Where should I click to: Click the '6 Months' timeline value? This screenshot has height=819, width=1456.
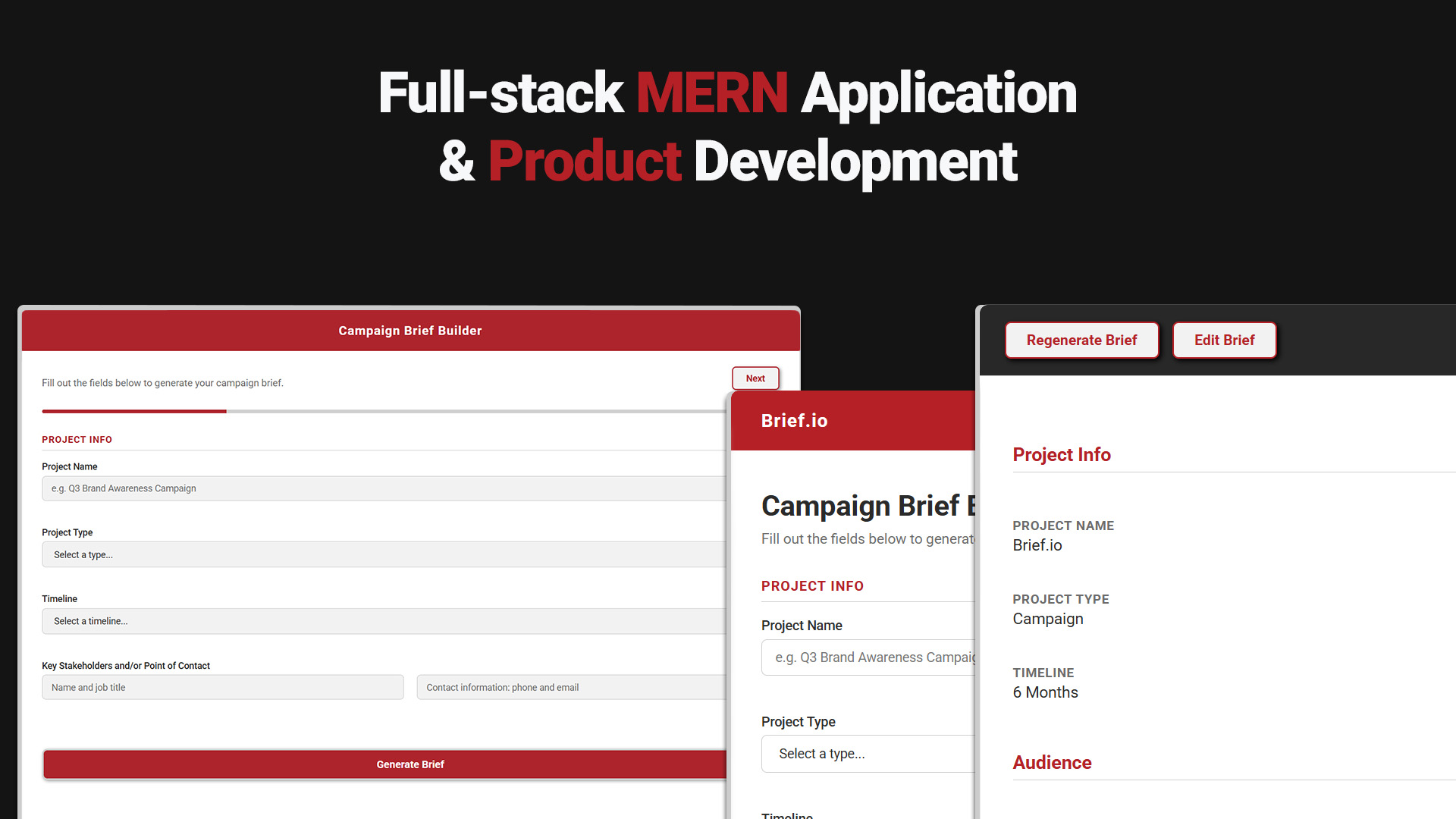pos(1046,692)
